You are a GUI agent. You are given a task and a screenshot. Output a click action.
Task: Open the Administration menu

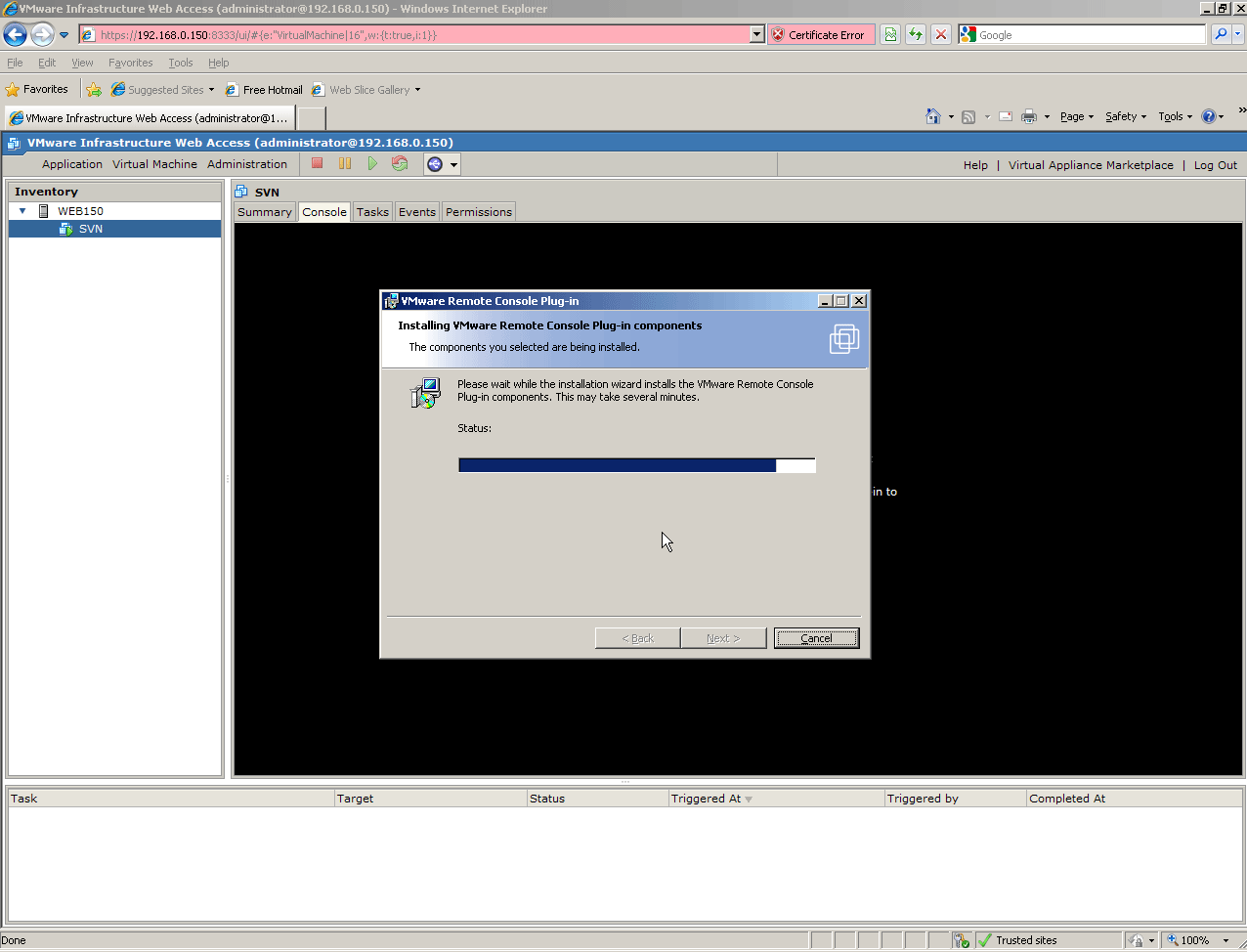coord(247,164)
